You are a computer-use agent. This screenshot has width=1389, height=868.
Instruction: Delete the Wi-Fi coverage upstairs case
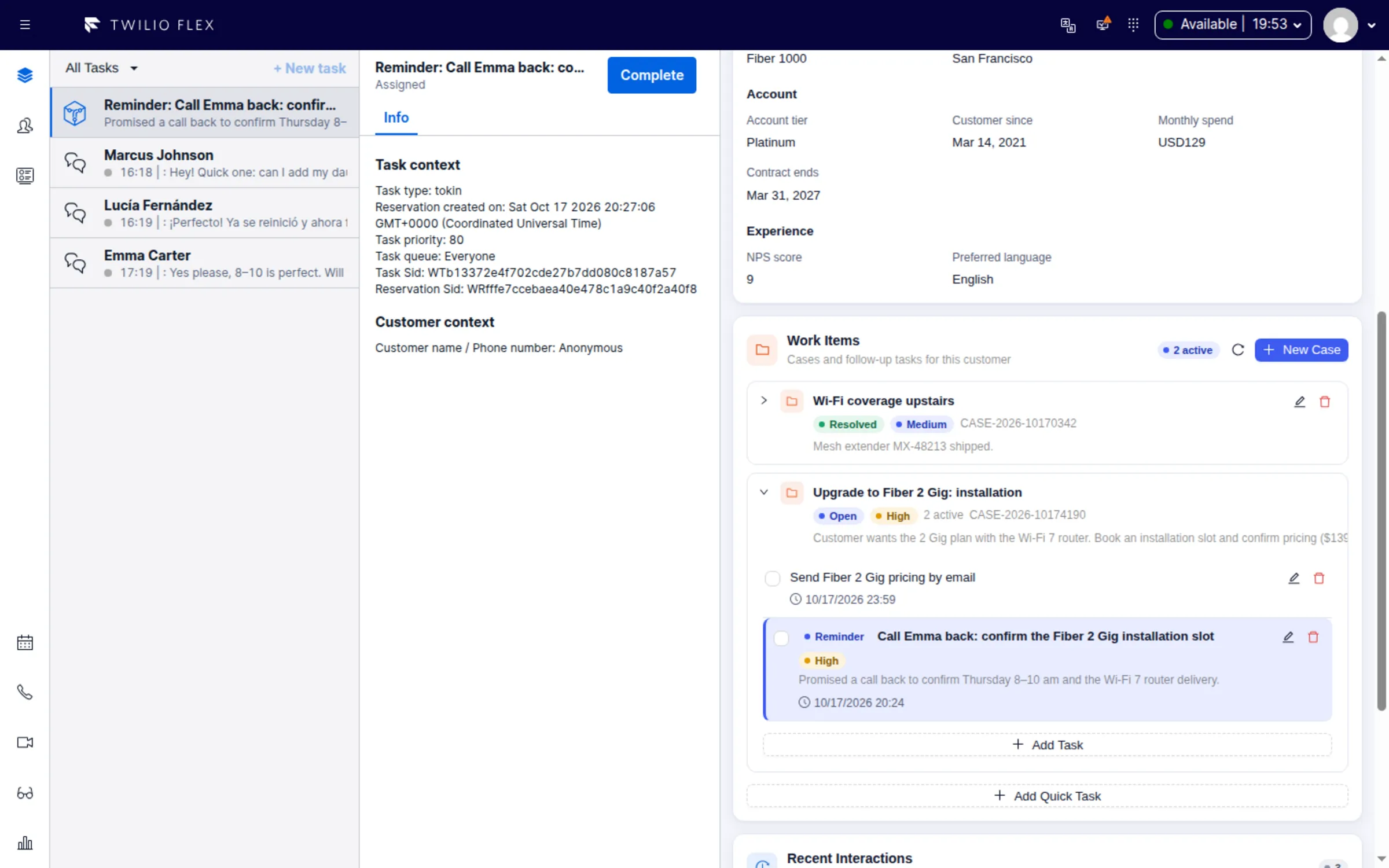pos(1325,402)
